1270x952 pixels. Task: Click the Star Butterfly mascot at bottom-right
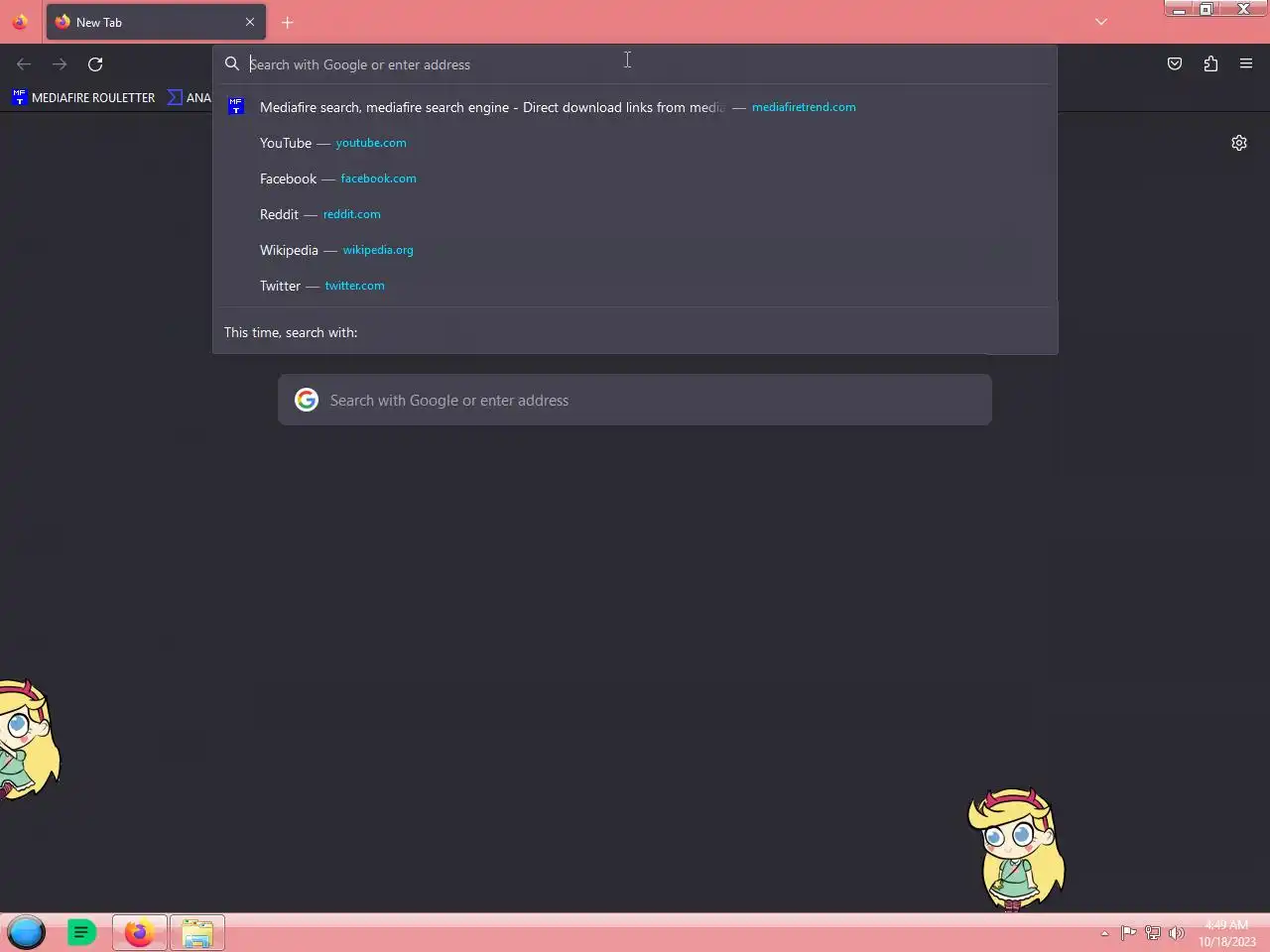1016,850
